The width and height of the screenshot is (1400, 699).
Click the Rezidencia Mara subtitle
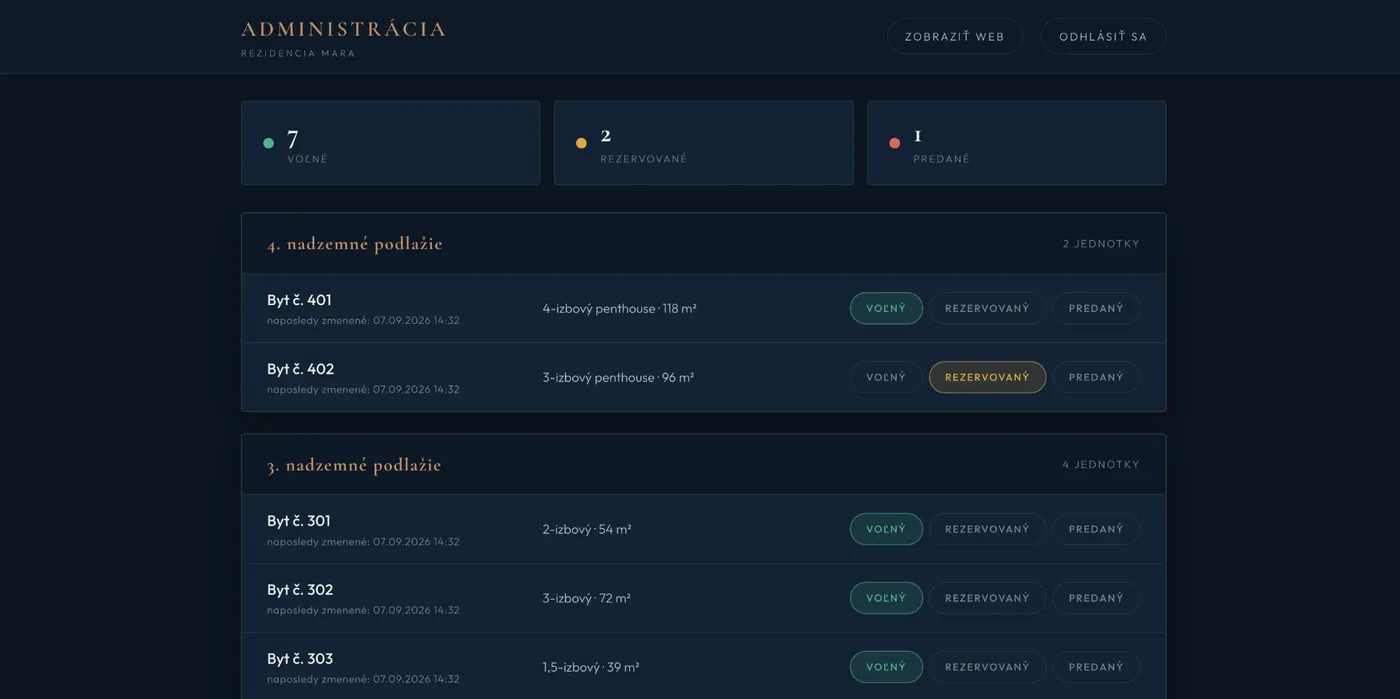[298, 54]
